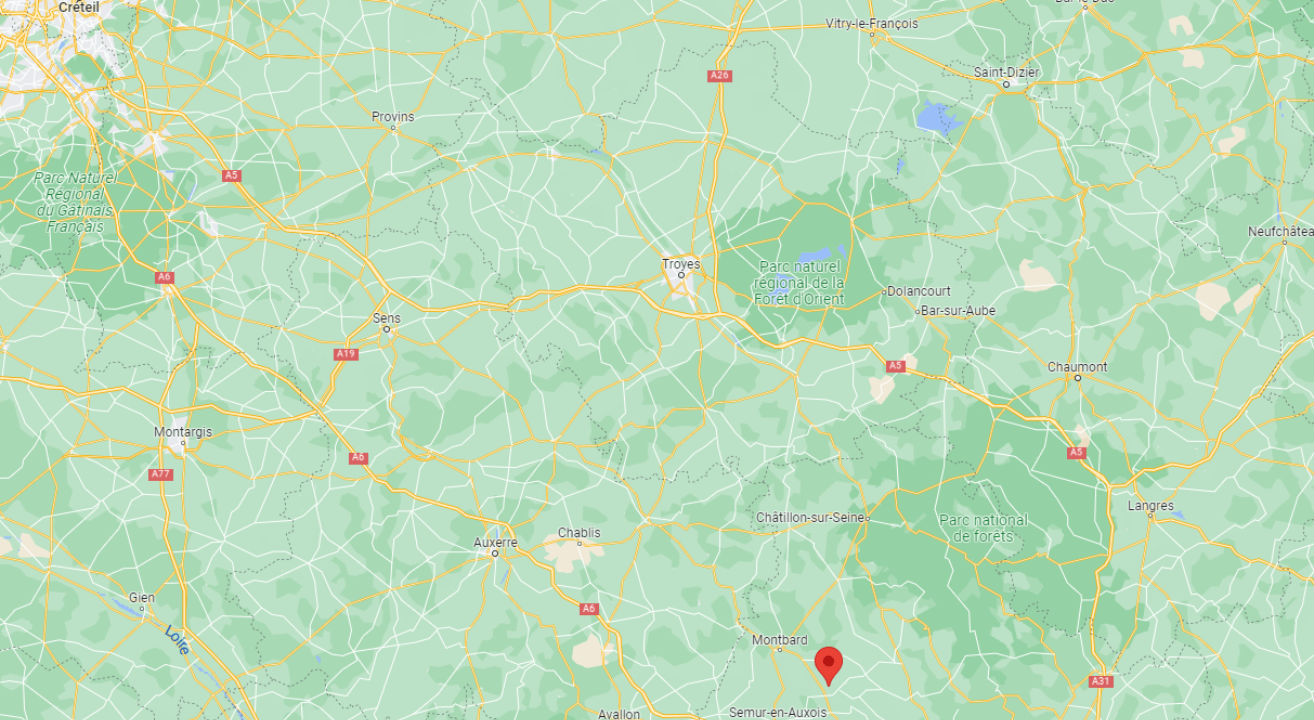Click the Parc national de forêts label

click(x=983, y=528)
